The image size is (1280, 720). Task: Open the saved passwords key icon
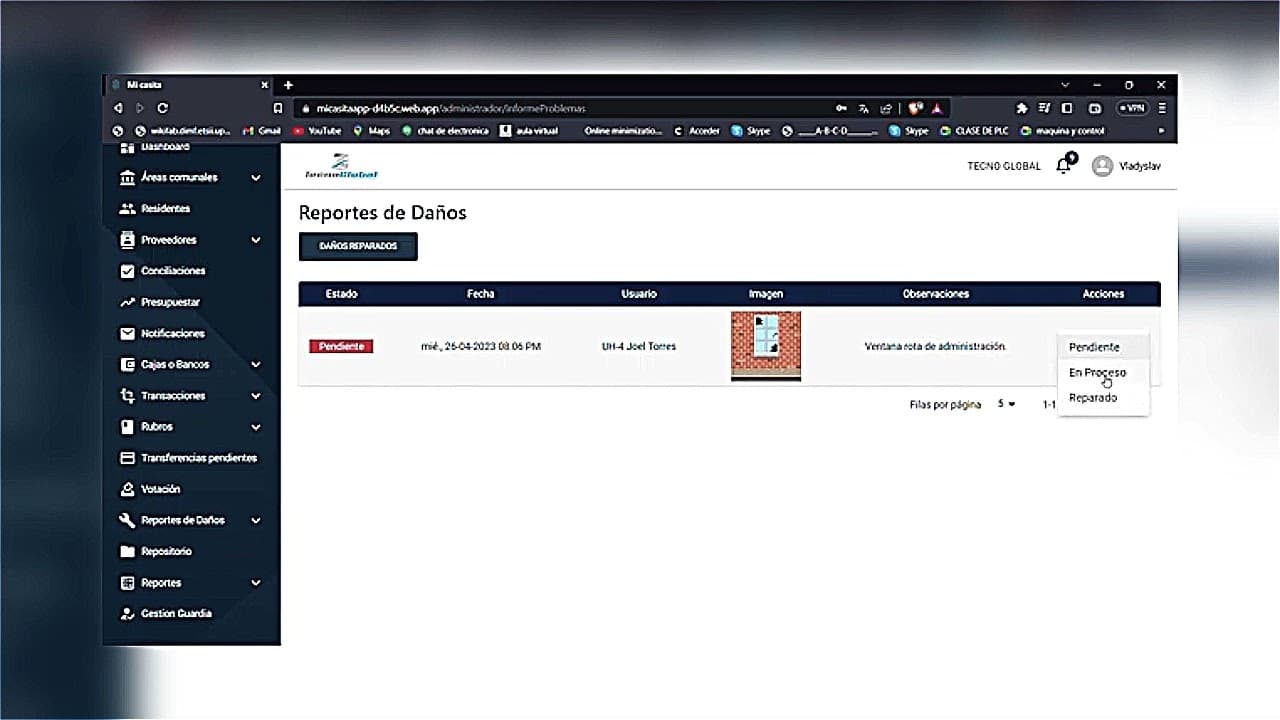coord(842,108)
